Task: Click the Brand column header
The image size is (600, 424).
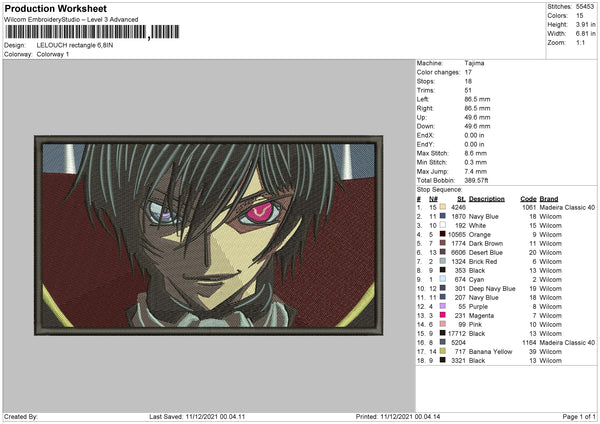Action: 549,199
